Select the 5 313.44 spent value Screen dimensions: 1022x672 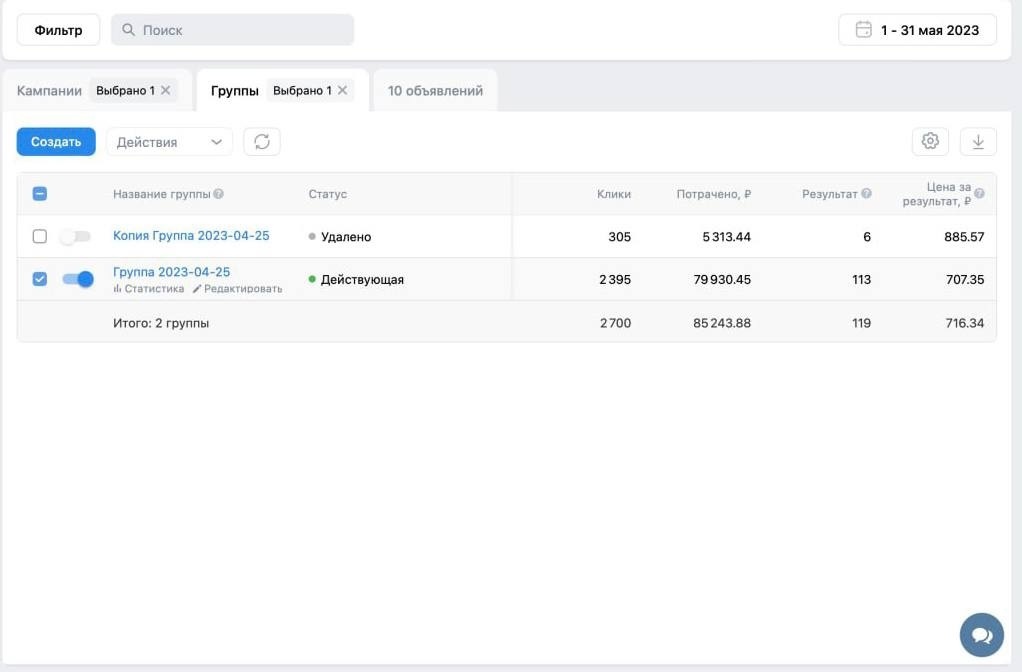coord(727,237)
